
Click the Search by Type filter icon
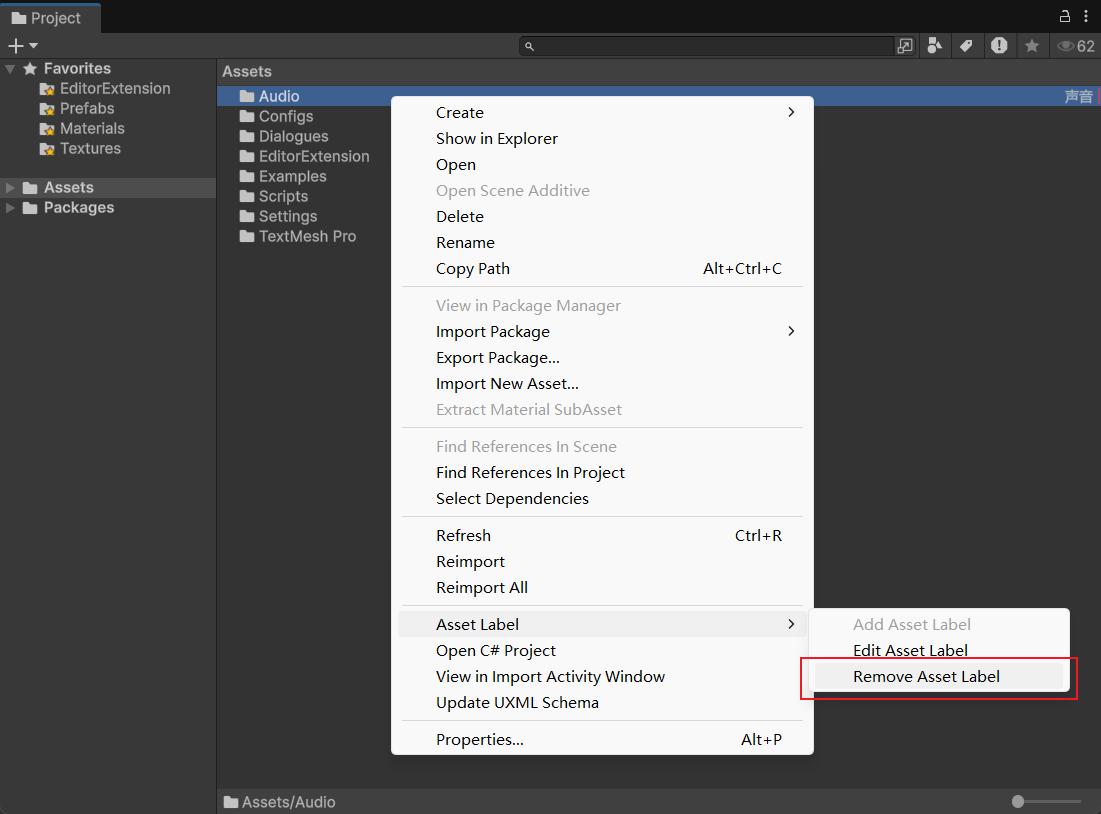935,46
